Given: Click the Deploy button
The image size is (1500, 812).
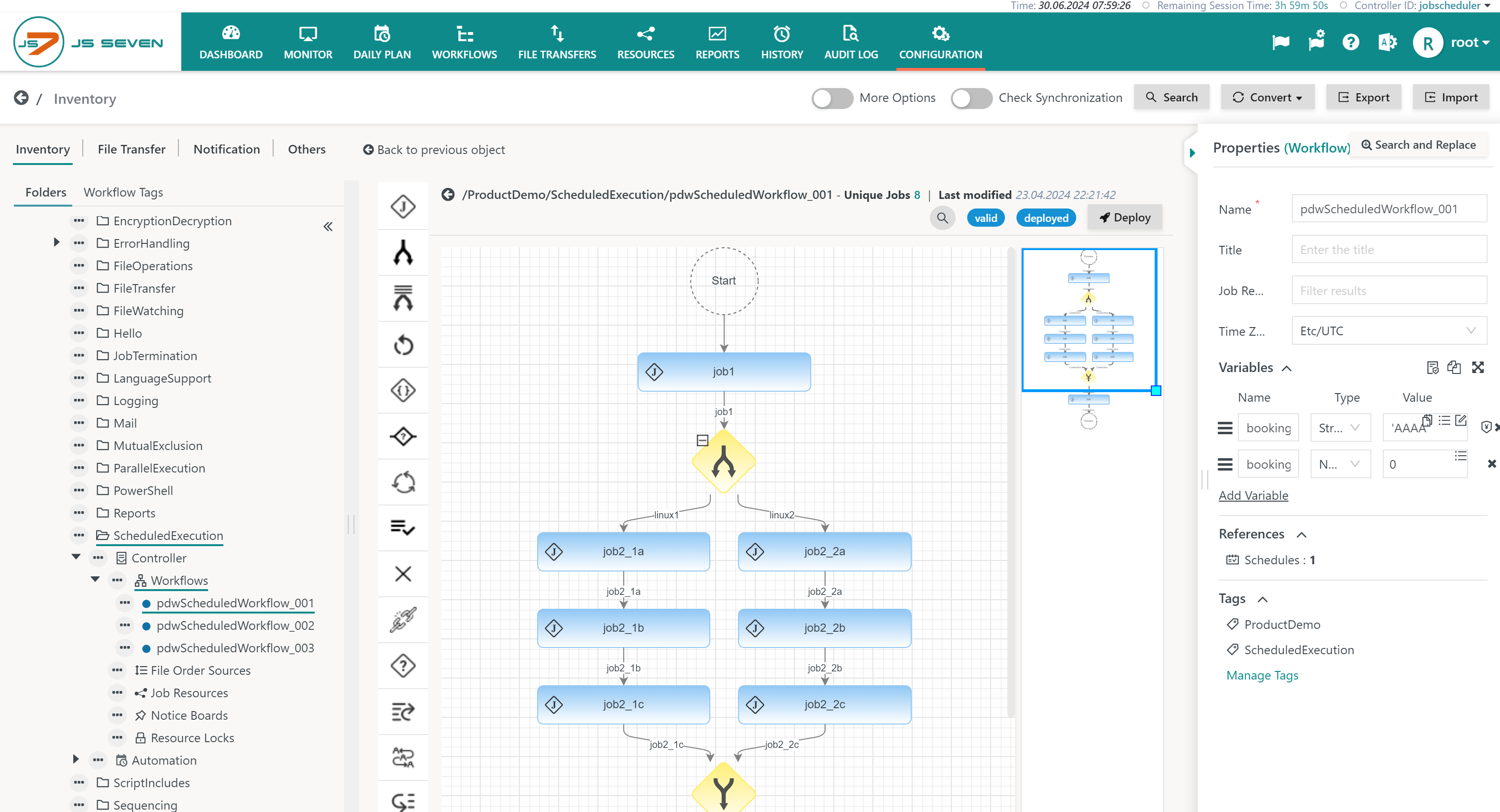Looking at the screenshot, I should (1125, 218).
